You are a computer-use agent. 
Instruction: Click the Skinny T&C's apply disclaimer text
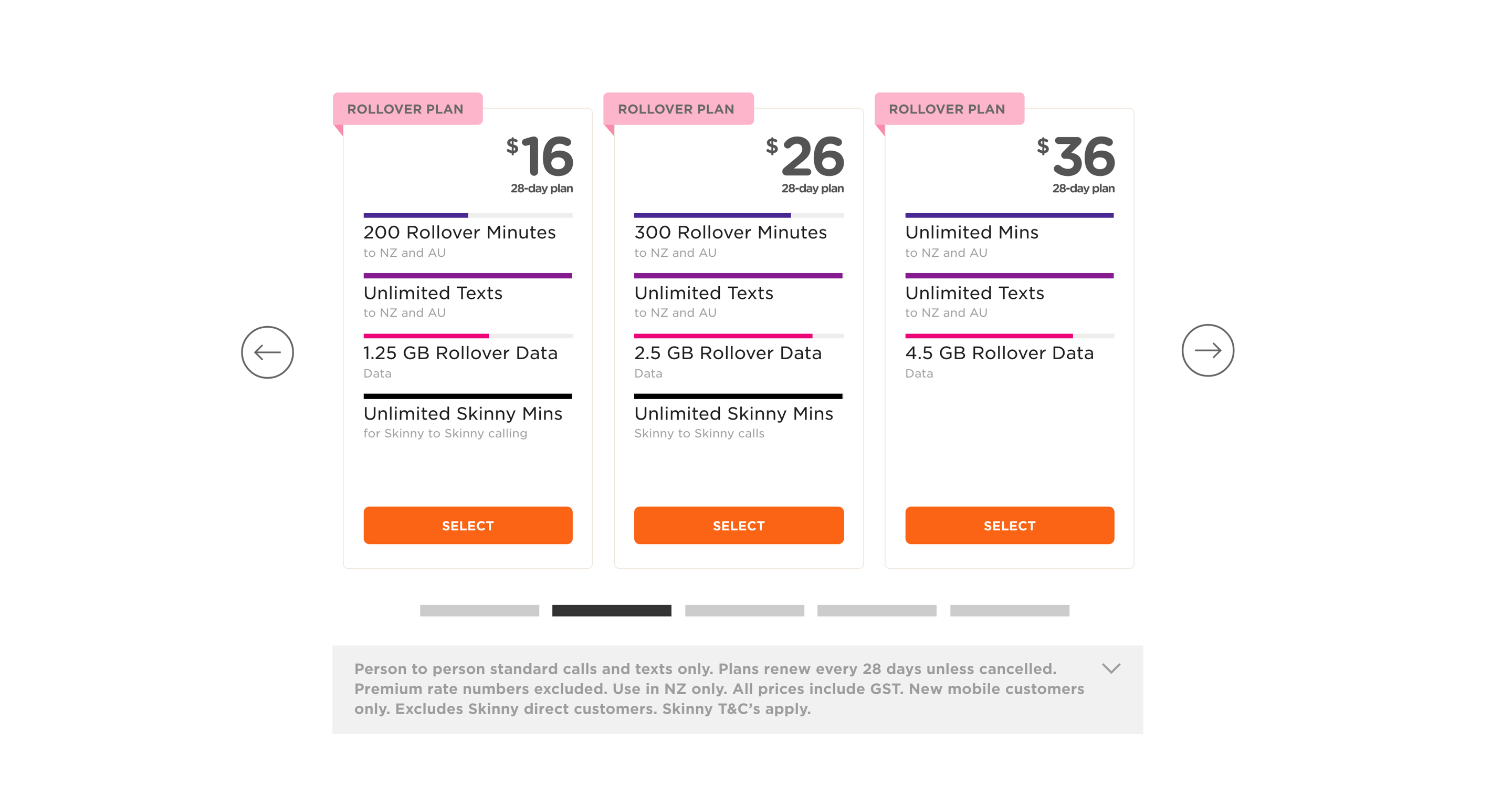[x=736, y=709]
